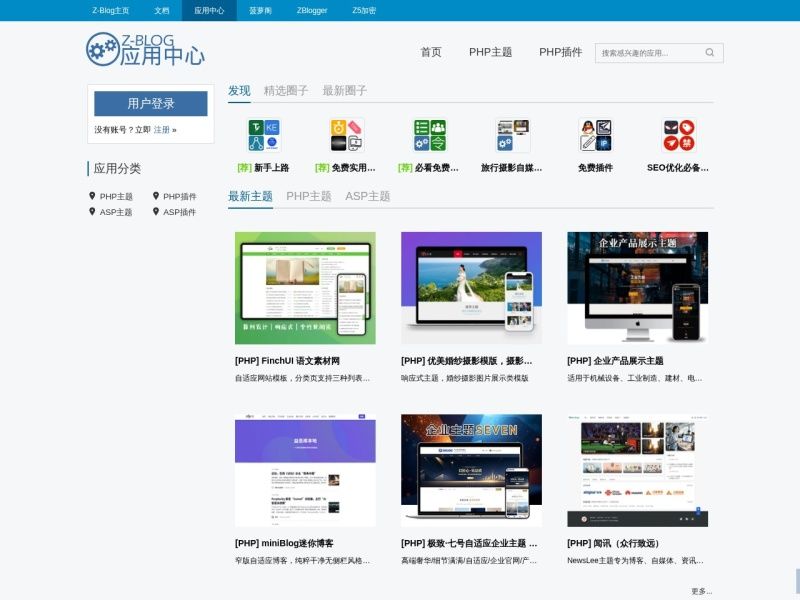Select the 最新主题 tab

[250, 196]
